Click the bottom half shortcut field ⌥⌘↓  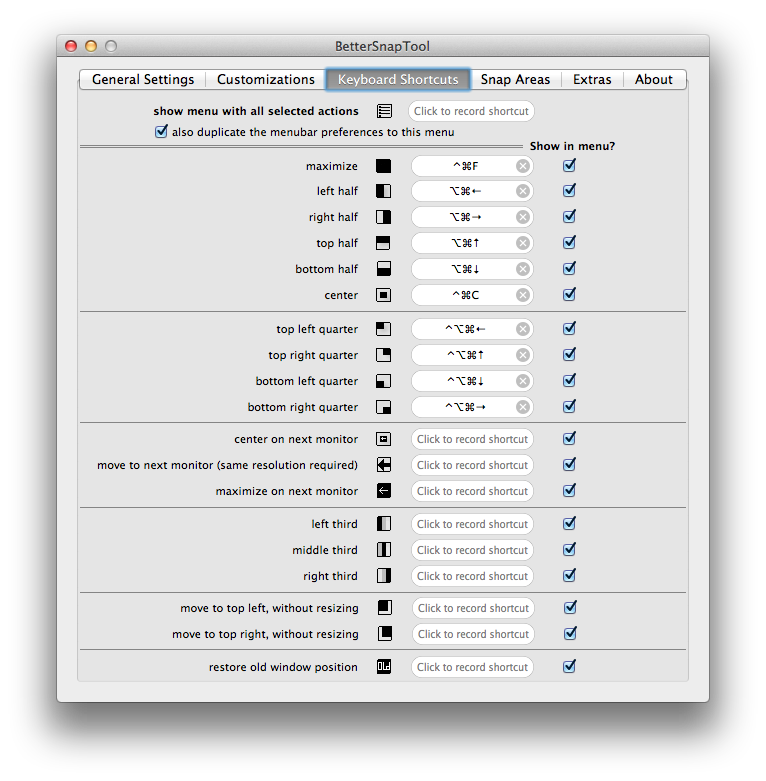coord(472,269)
